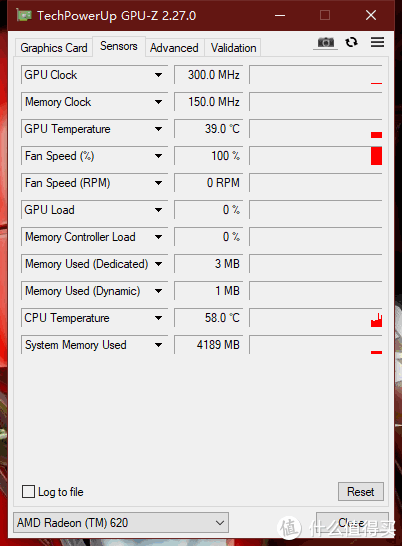Open the Advanced tab
402x546 pixels.
(x=174, y=48)
